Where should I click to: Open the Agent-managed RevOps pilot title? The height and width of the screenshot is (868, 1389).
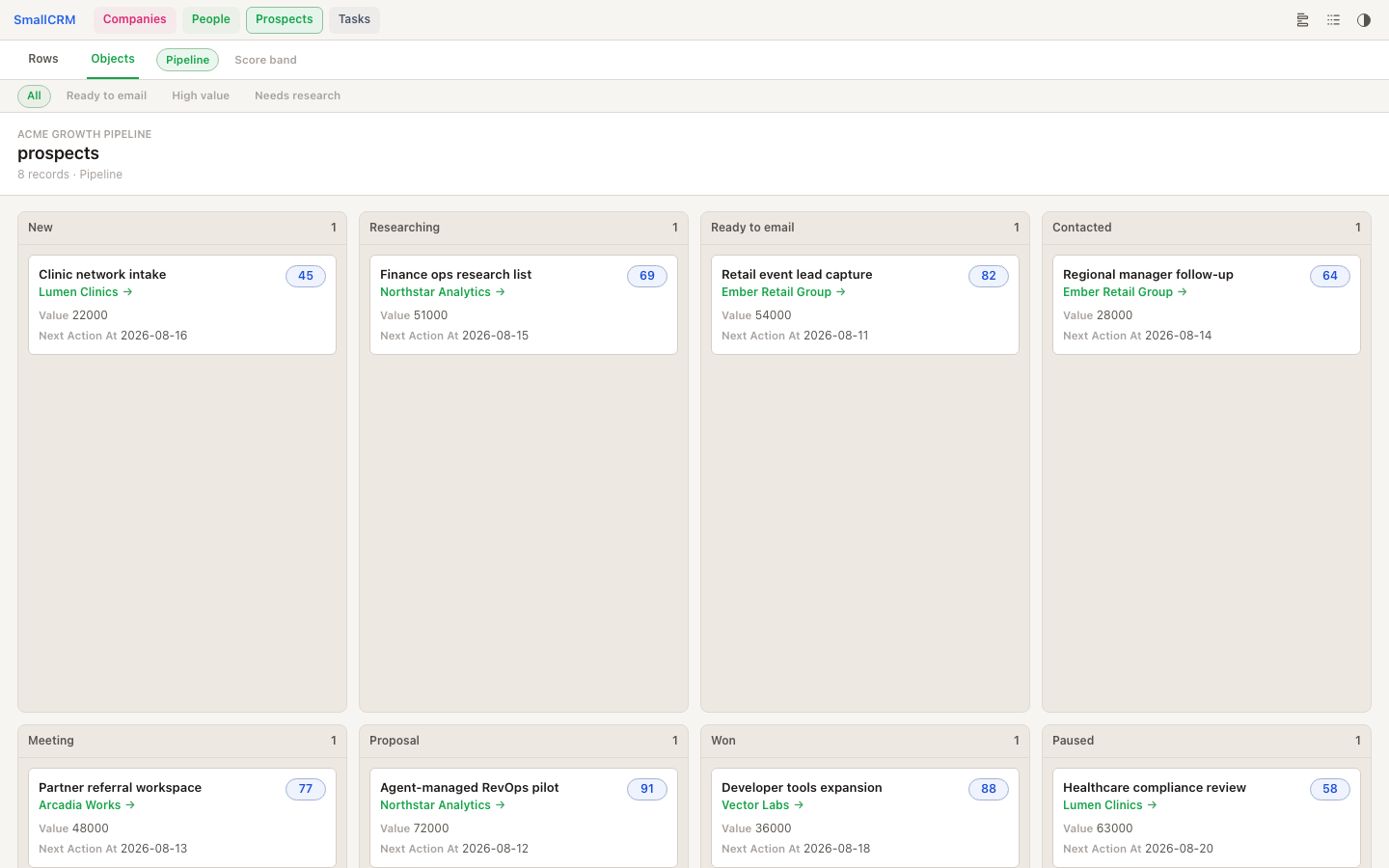470,788
